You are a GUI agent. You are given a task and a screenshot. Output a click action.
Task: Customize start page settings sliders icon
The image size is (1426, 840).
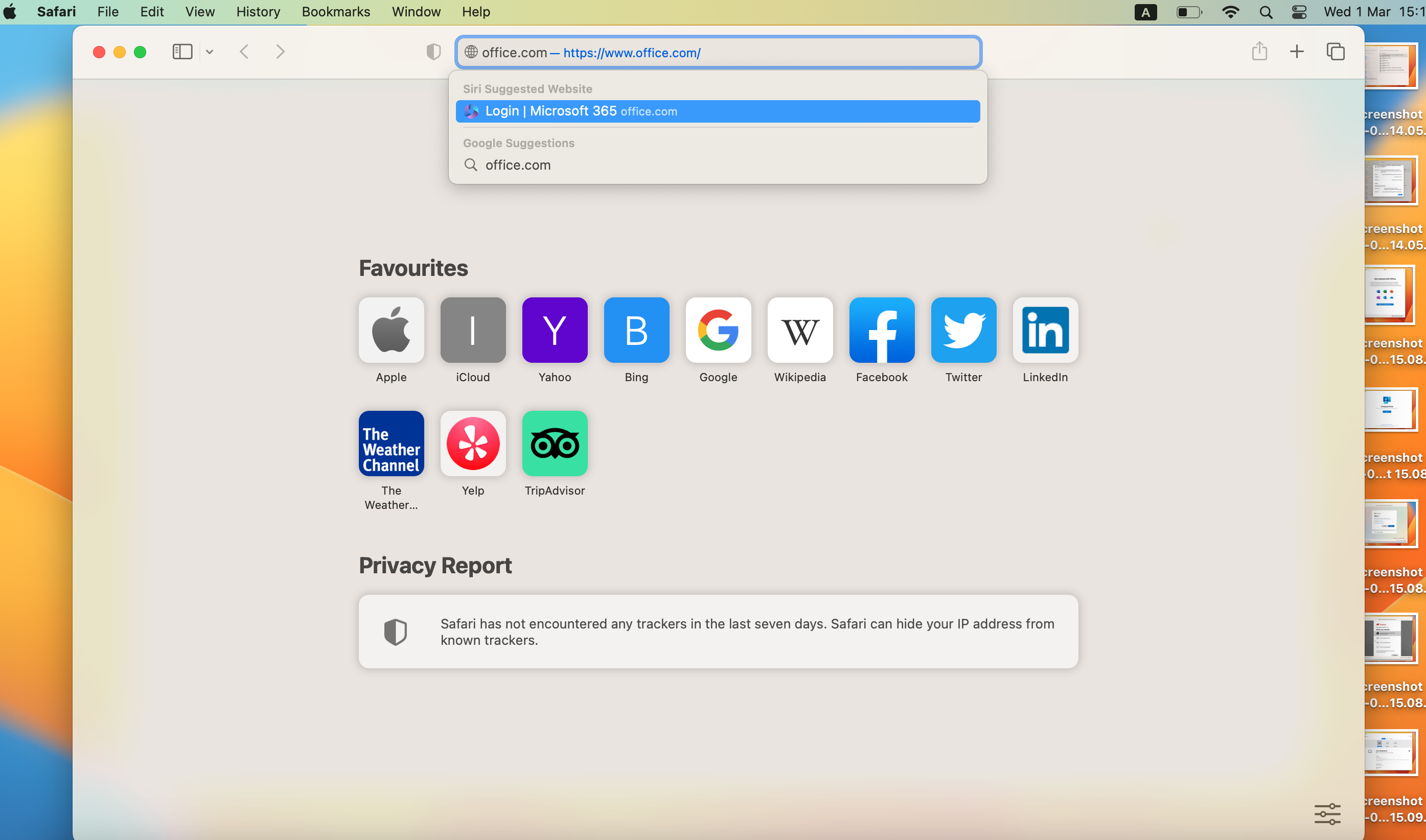click(x=1327, y=813)
